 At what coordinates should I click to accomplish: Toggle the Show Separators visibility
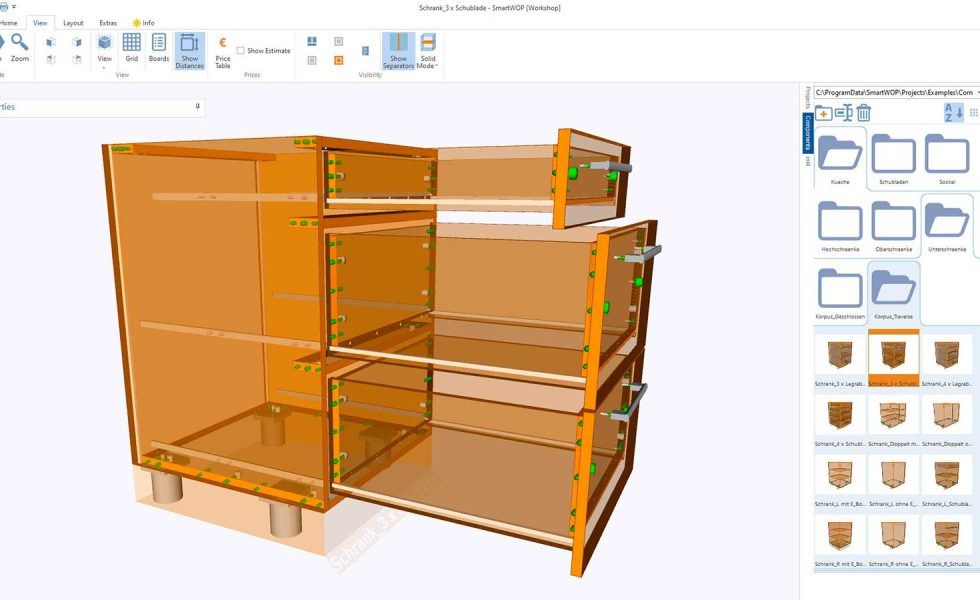397,50
